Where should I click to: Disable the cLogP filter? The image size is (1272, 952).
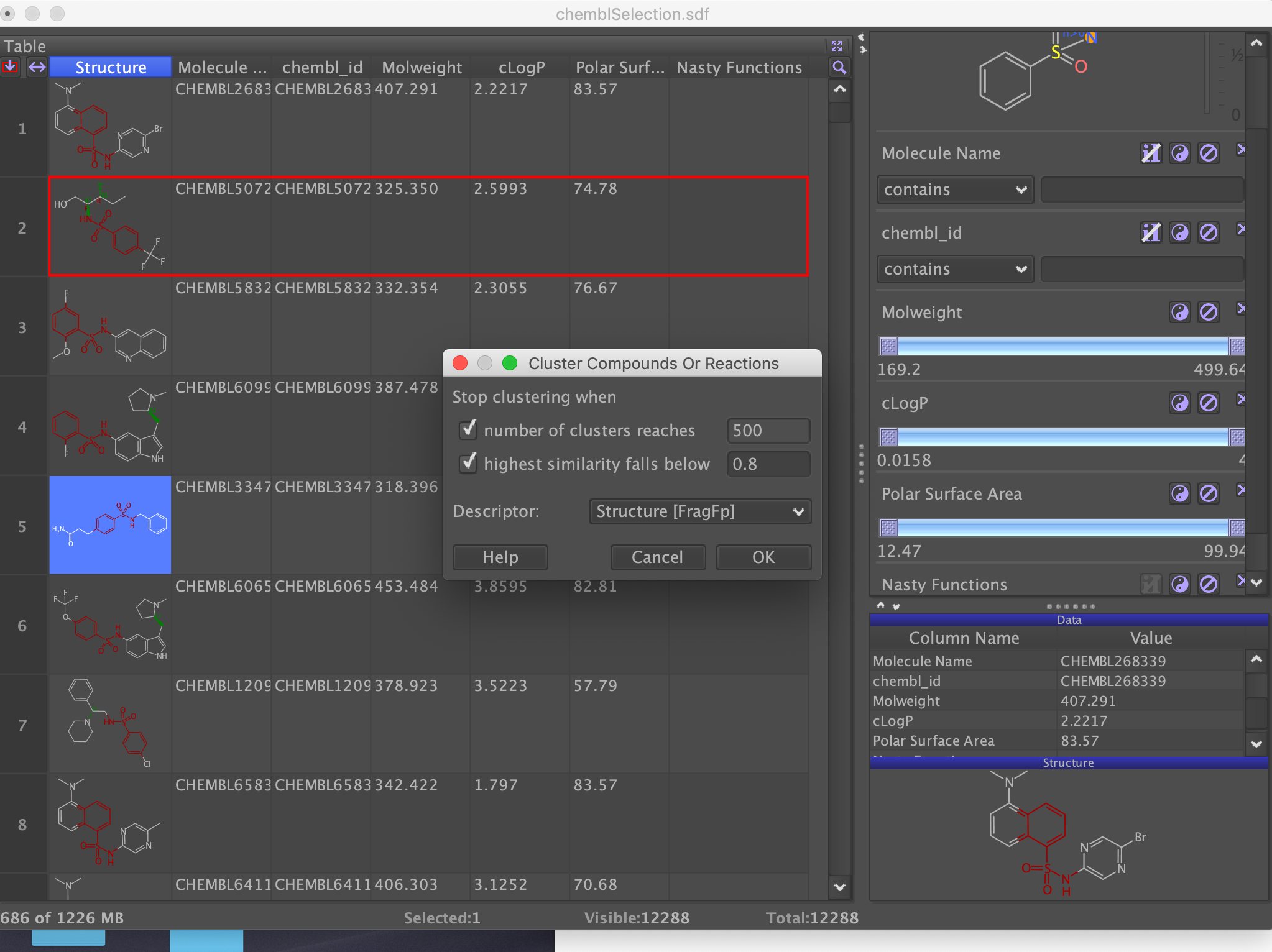click(x=1208, y=403)
